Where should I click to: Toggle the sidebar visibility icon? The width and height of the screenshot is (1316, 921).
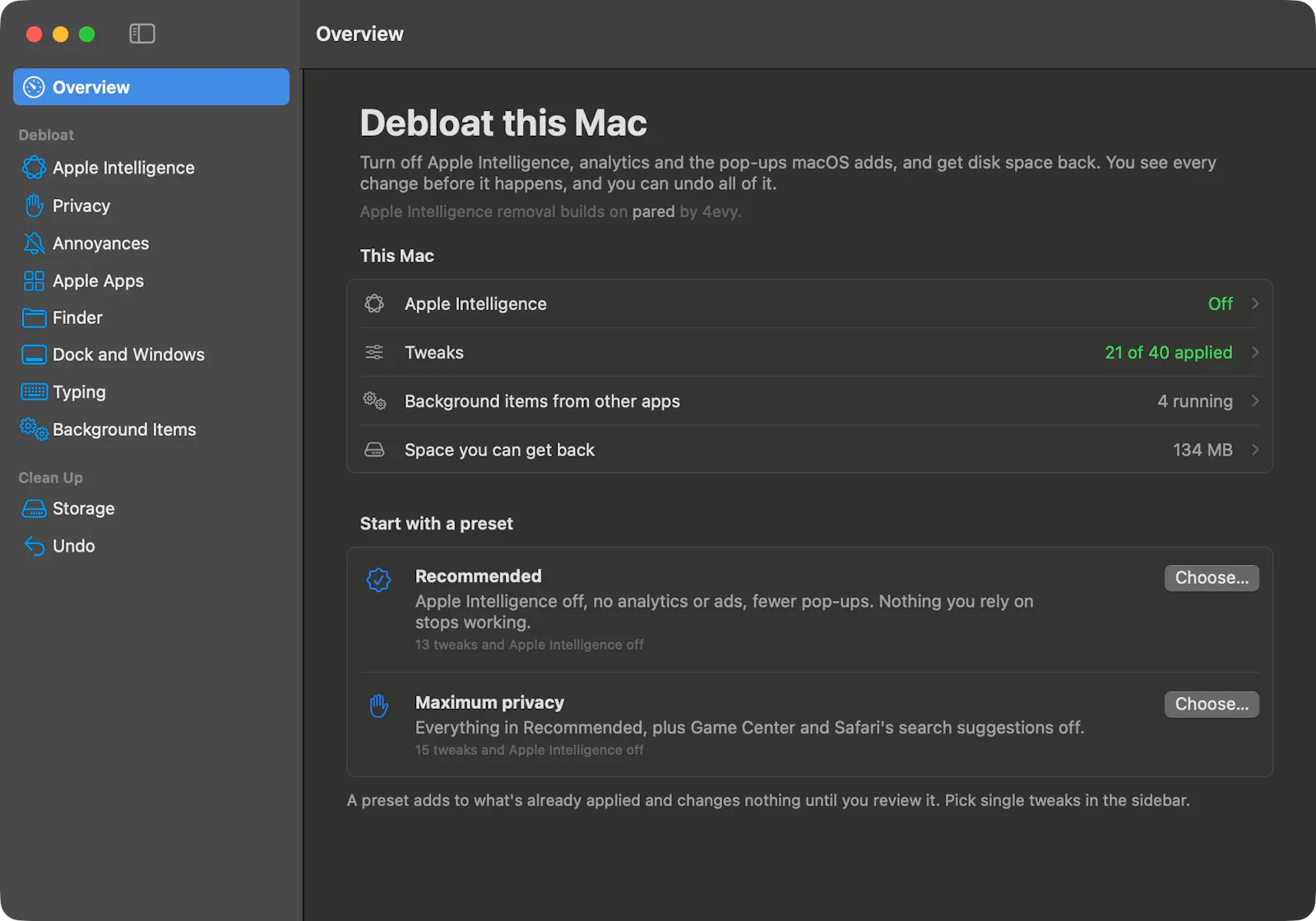click(x=142, y=34)
